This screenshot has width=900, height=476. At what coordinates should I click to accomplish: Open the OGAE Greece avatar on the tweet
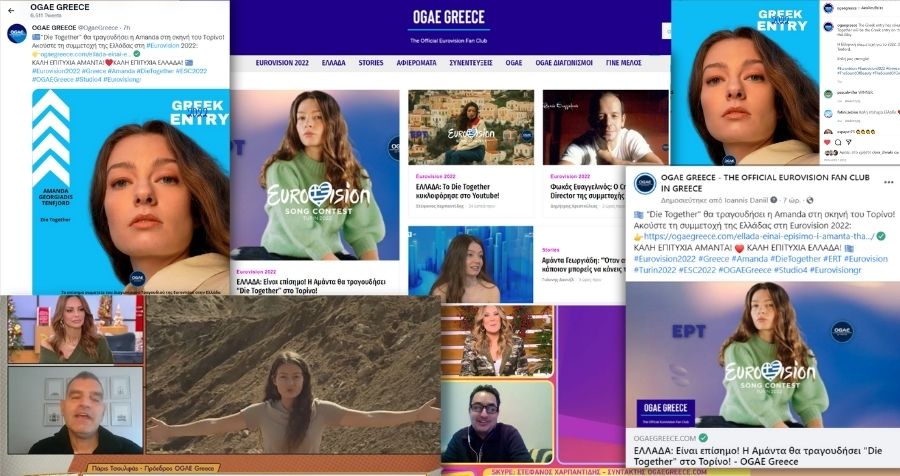16,34
